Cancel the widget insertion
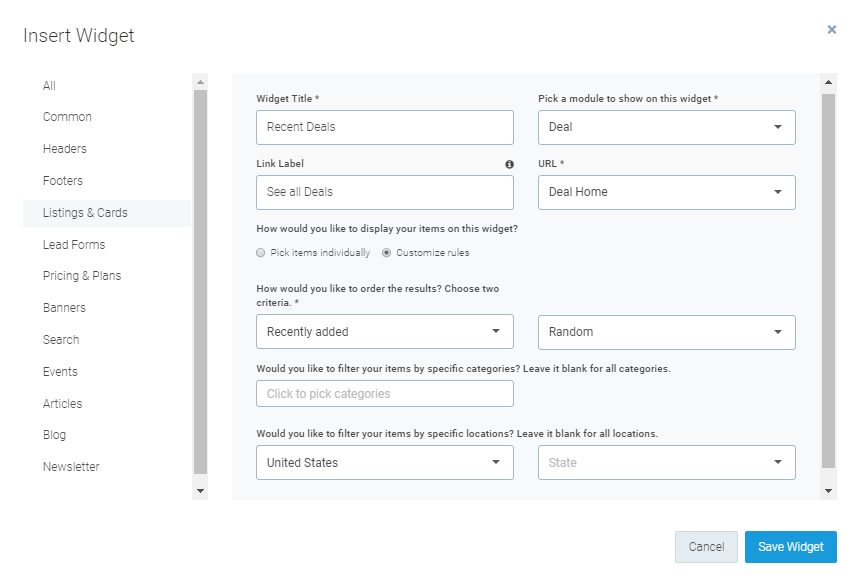Image resolution: width=857 pixels, height=585 pixels. [x=706, y=547]
